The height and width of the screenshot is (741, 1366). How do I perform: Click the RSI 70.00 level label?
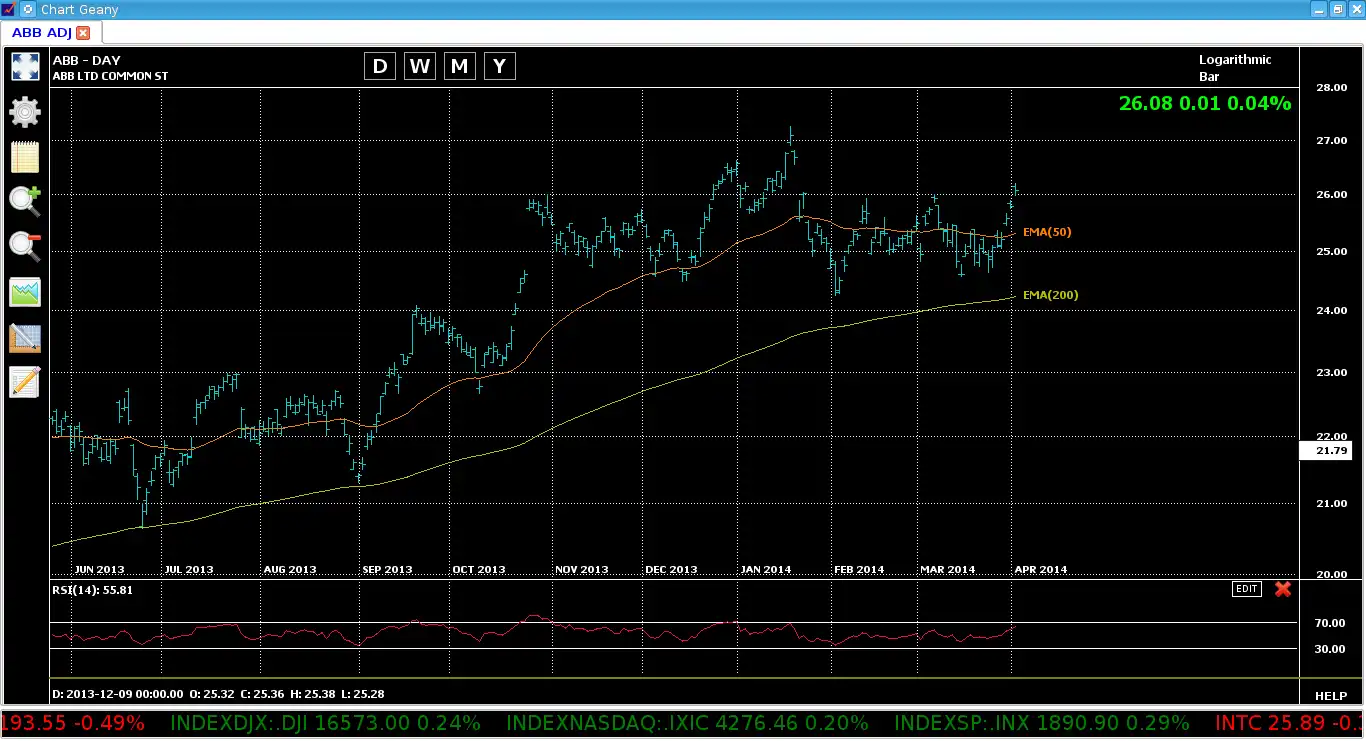(1330, 623)
